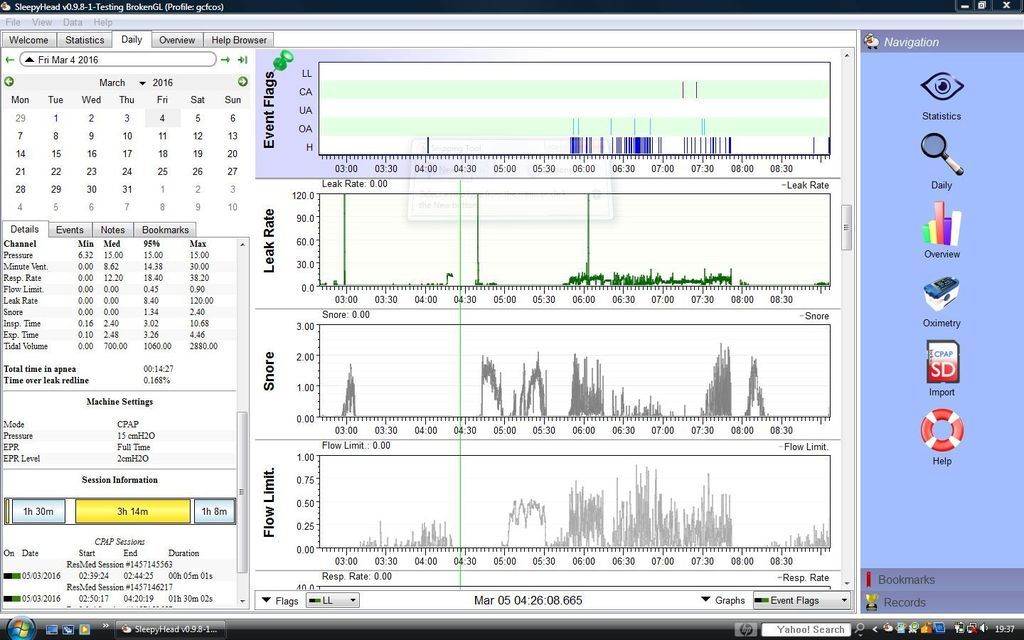1024x640 pixels.
Task: Open Overview via the bar chart icon
Action: pos(941,223)
